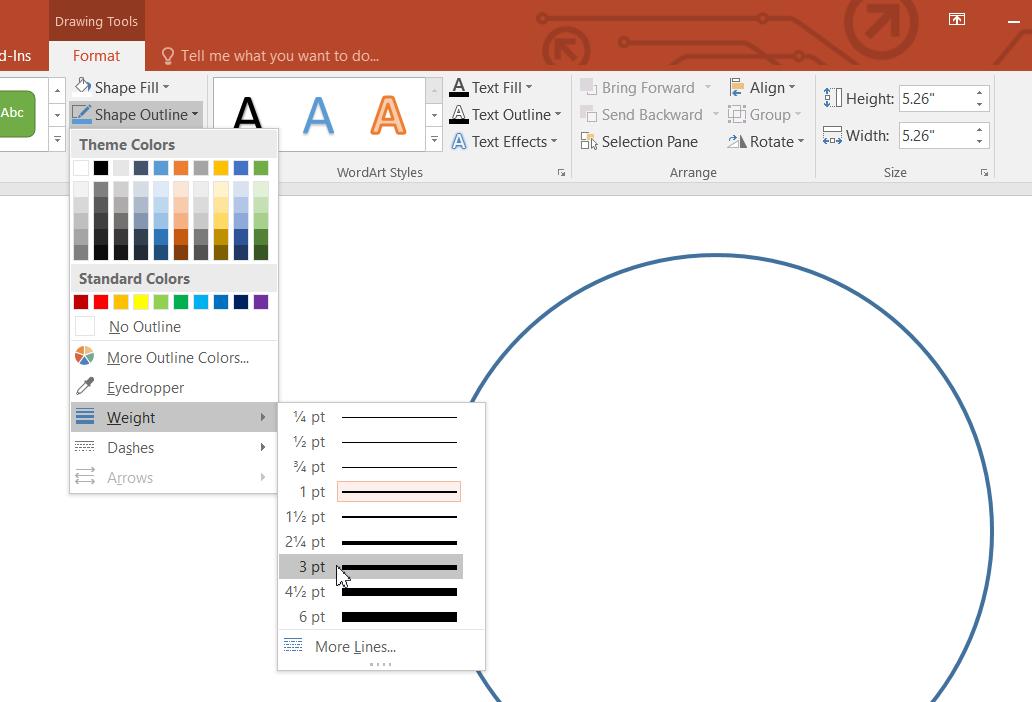Click the Height input field
1032x702 pixels.
[934, 99]
